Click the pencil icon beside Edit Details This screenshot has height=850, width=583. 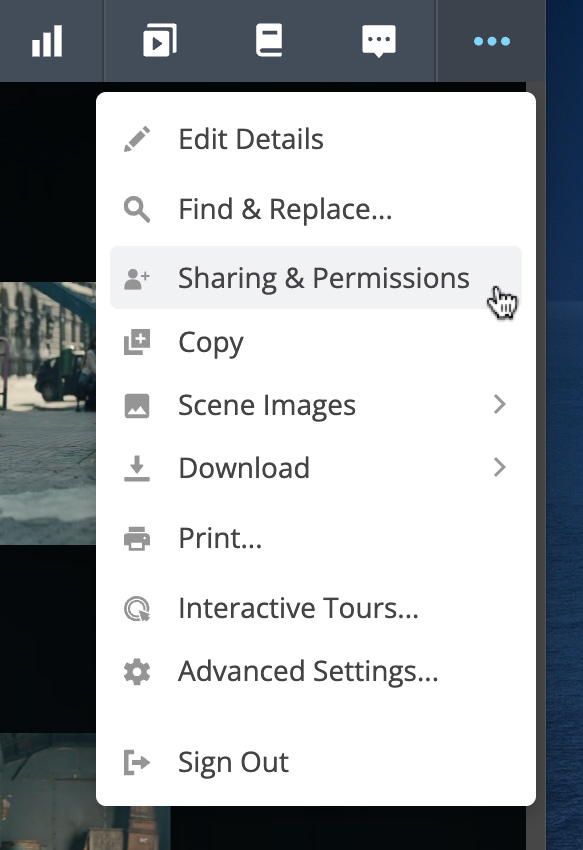coord(137,139)
